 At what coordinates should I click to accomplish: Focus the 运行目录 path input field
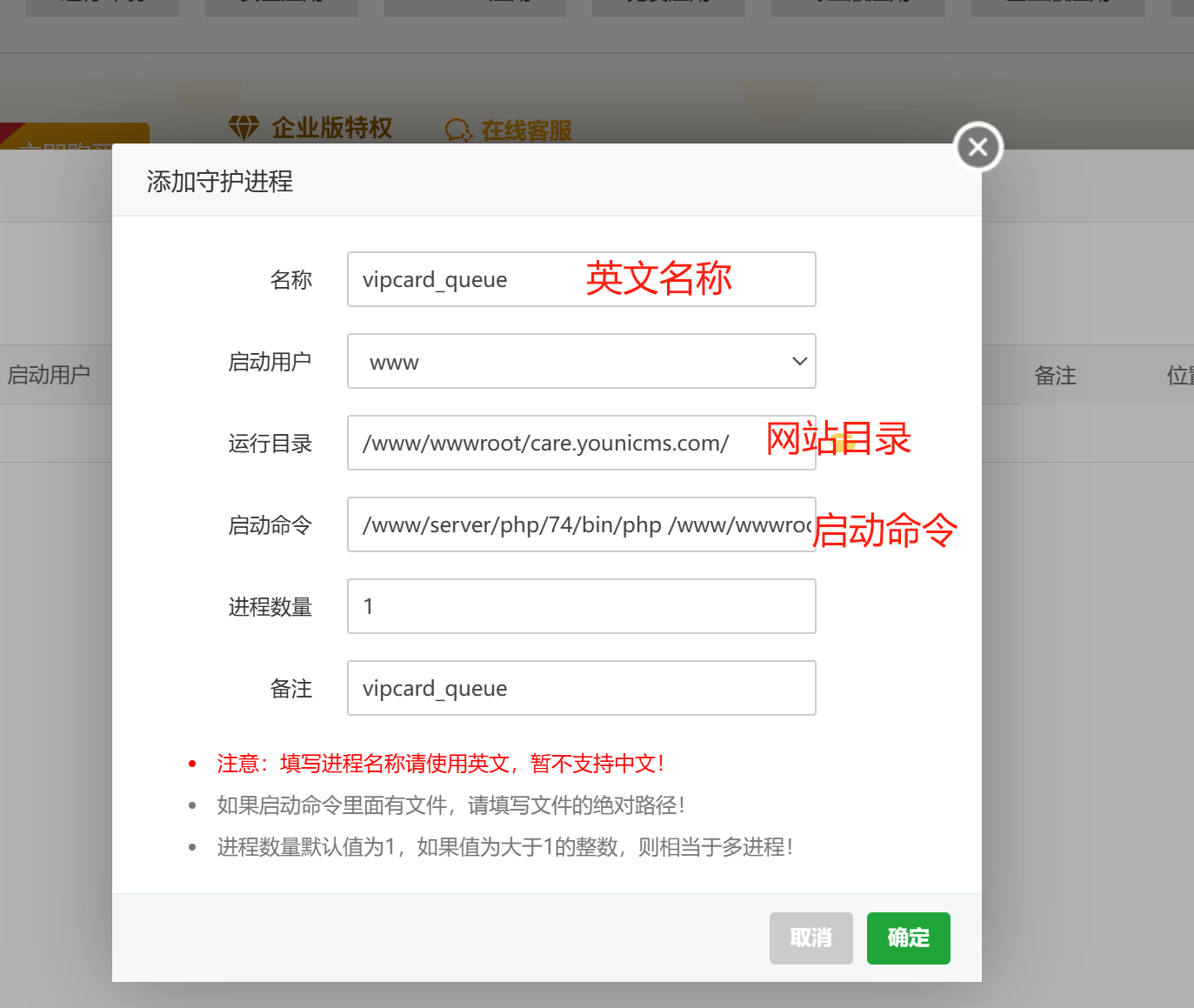557,443
